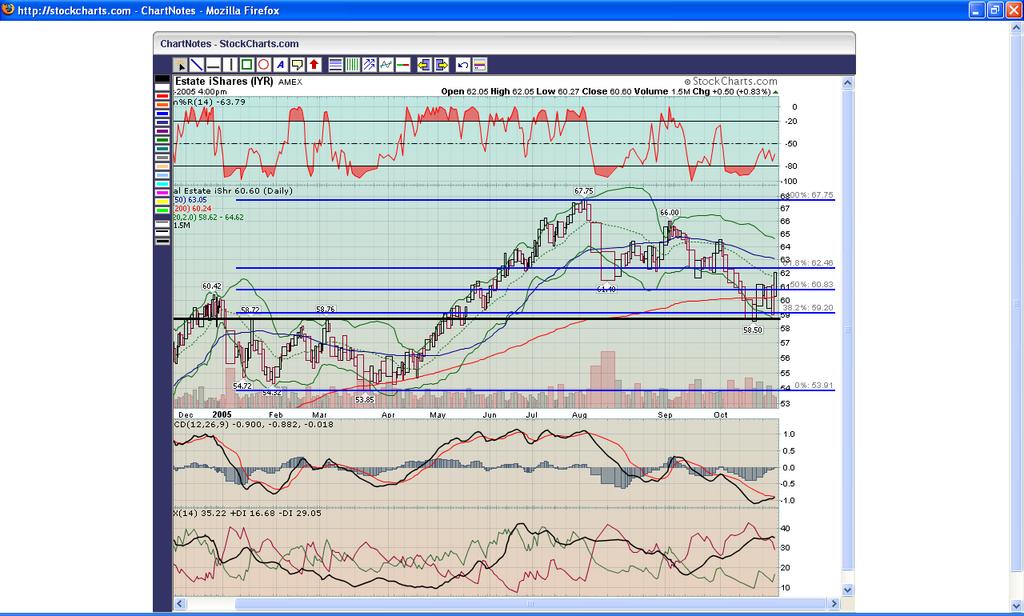Image resolution: width=1024 pixels, height=616 pixels.
Task: Pick the yellow color swatch
Action: pyautogui.click(x=162, y=201)
